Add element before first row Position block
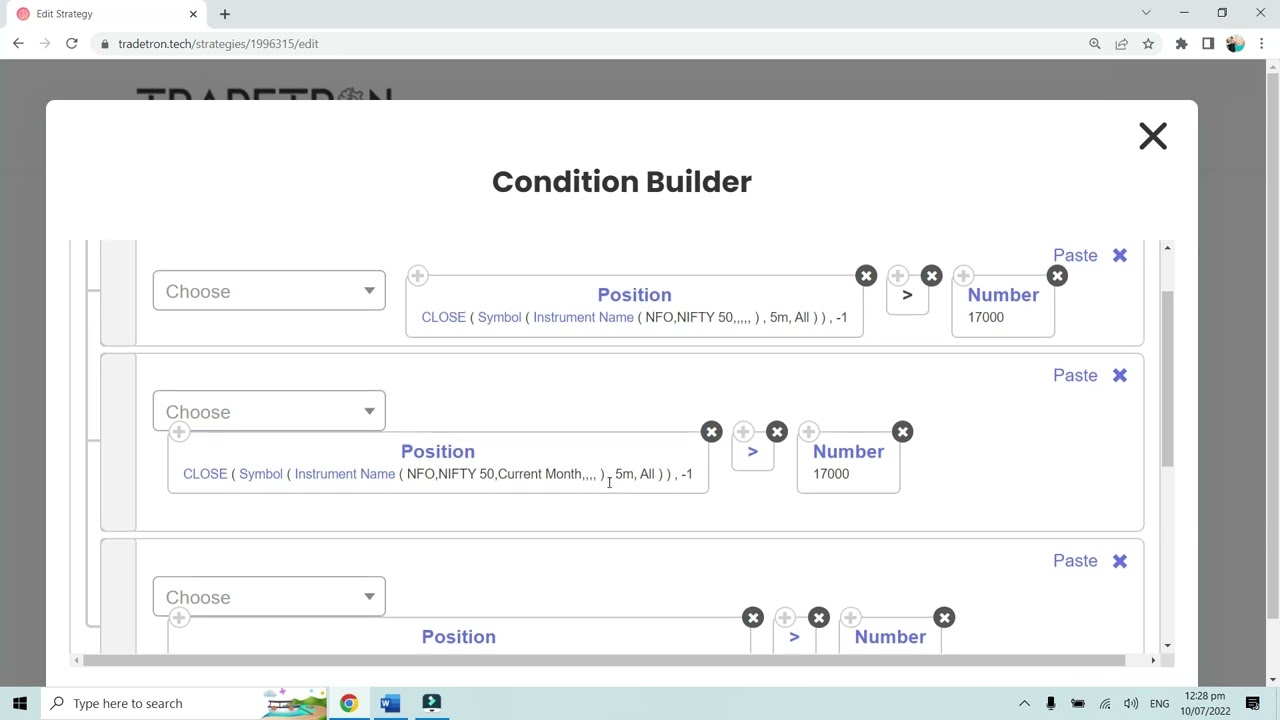This screenshot has height=720, width=1280. click(417, 275)
